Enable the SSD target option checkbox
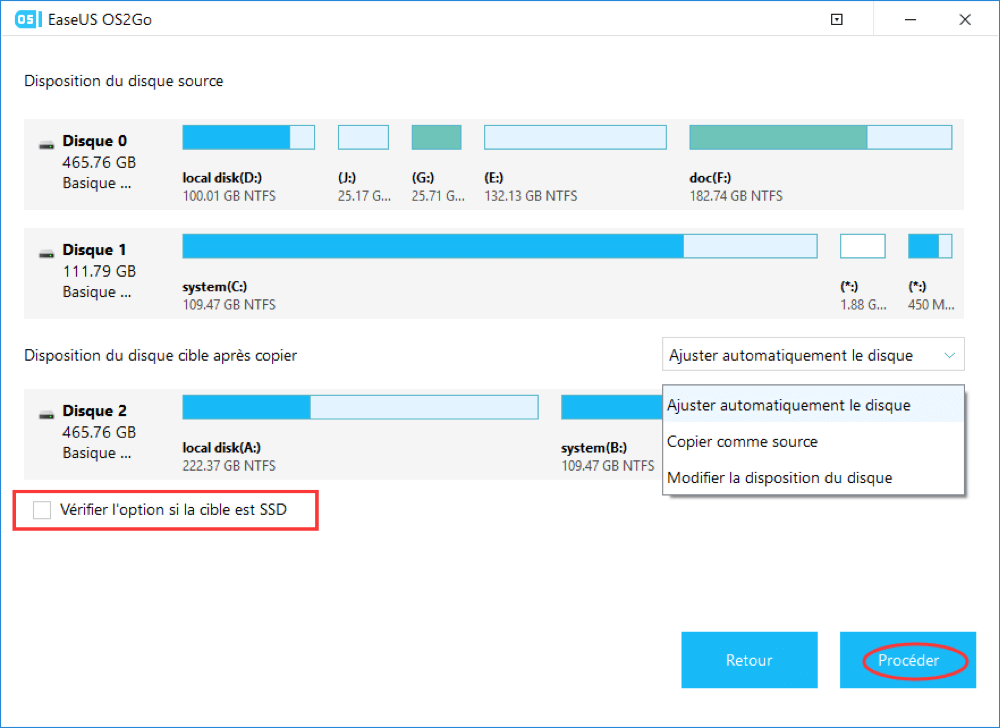 42,510
